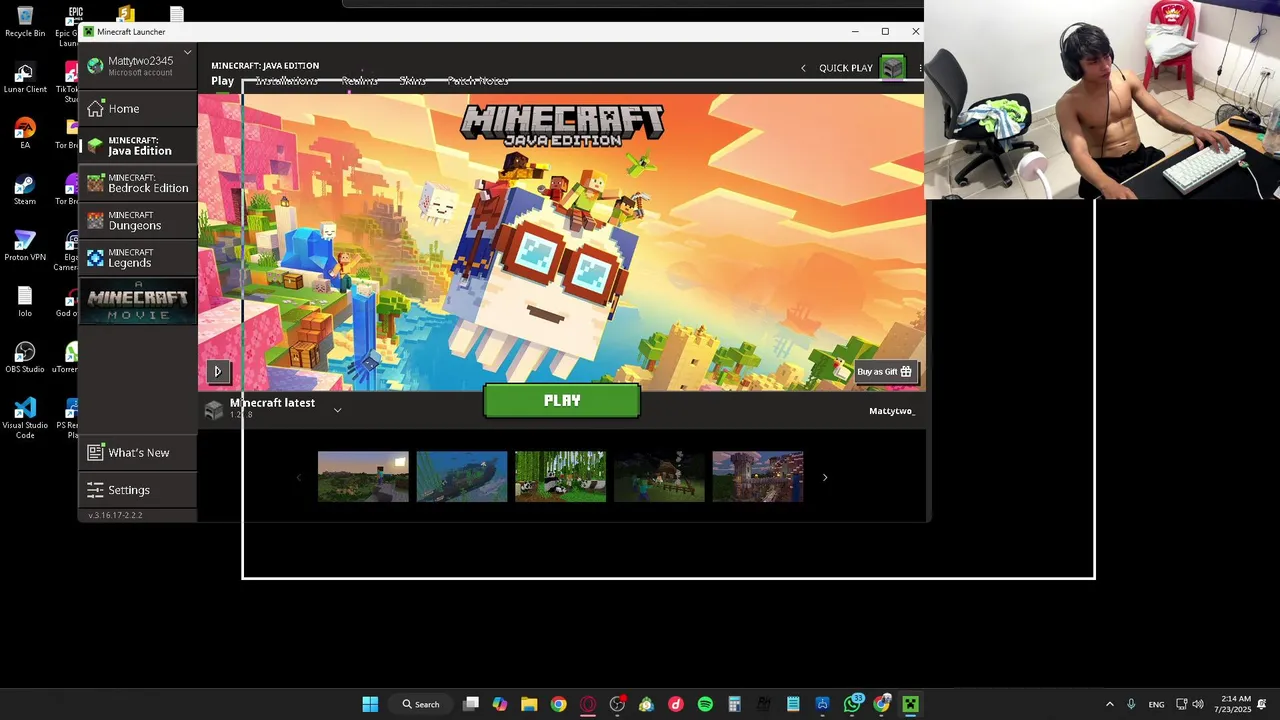The image size is (1280, 720).
Task: Click the Buy as Gift button
Action: click(885, 372)
